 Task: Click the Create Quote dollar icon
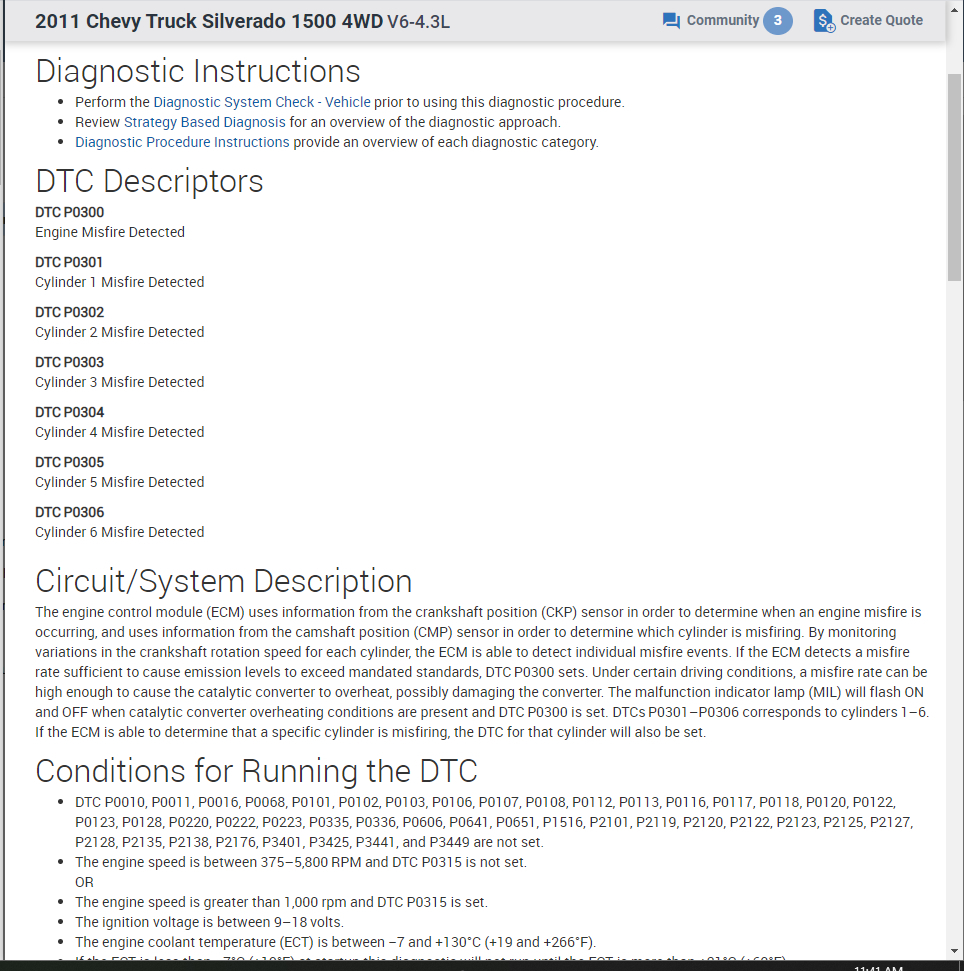pyautogui.click(x=824, y=21)
